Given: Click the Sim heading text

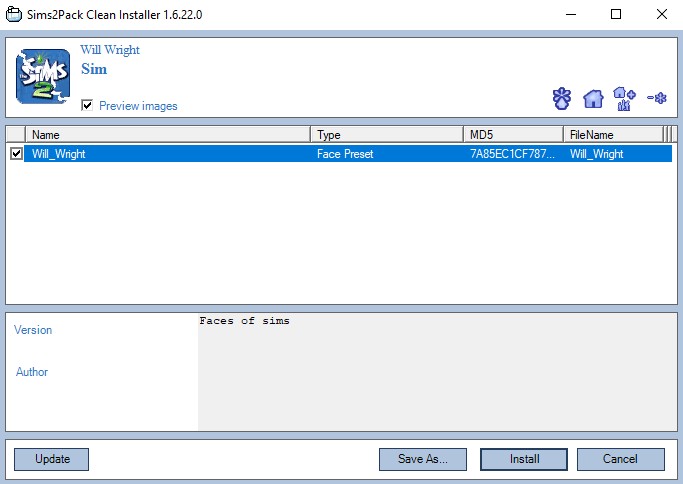Looking at the screenshot, I should 94,69.
